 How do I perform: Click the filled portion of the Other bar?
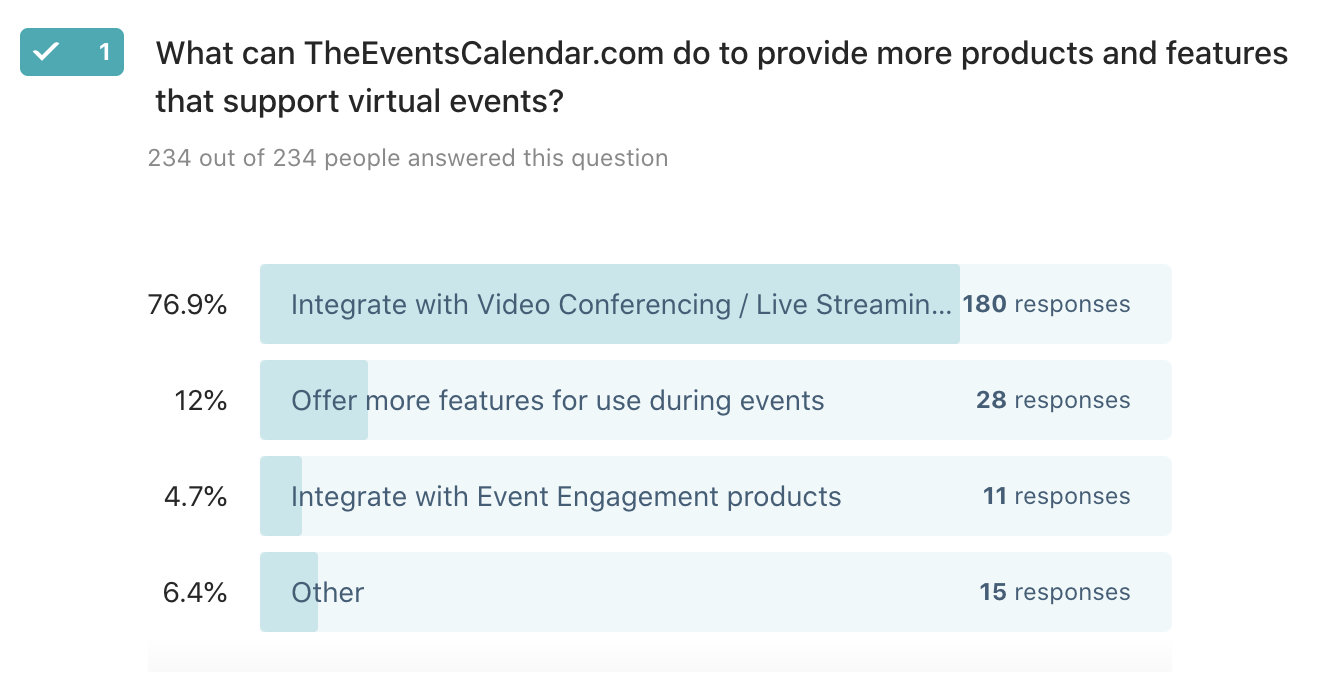coord(289,592)
